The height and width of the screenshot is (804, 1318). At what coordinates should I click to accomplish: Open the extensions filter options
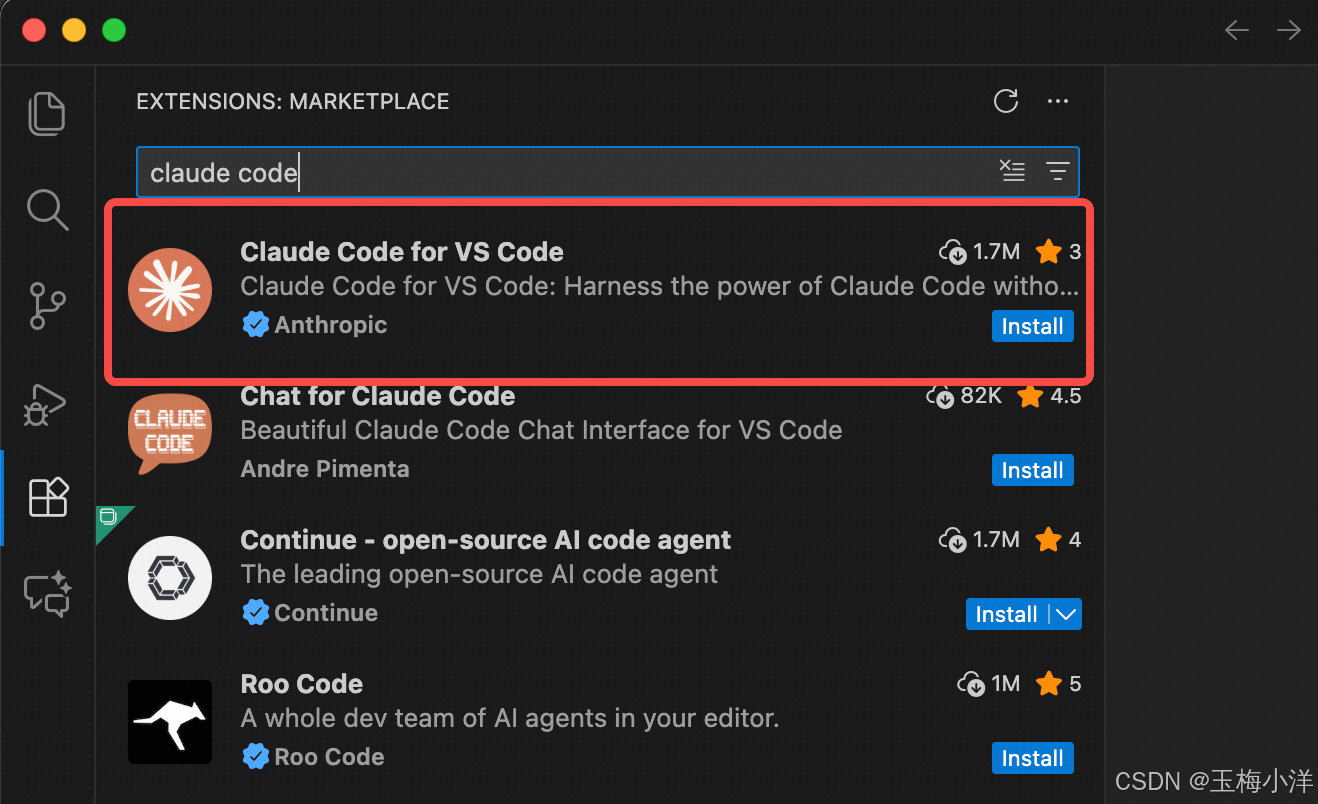1059,171
